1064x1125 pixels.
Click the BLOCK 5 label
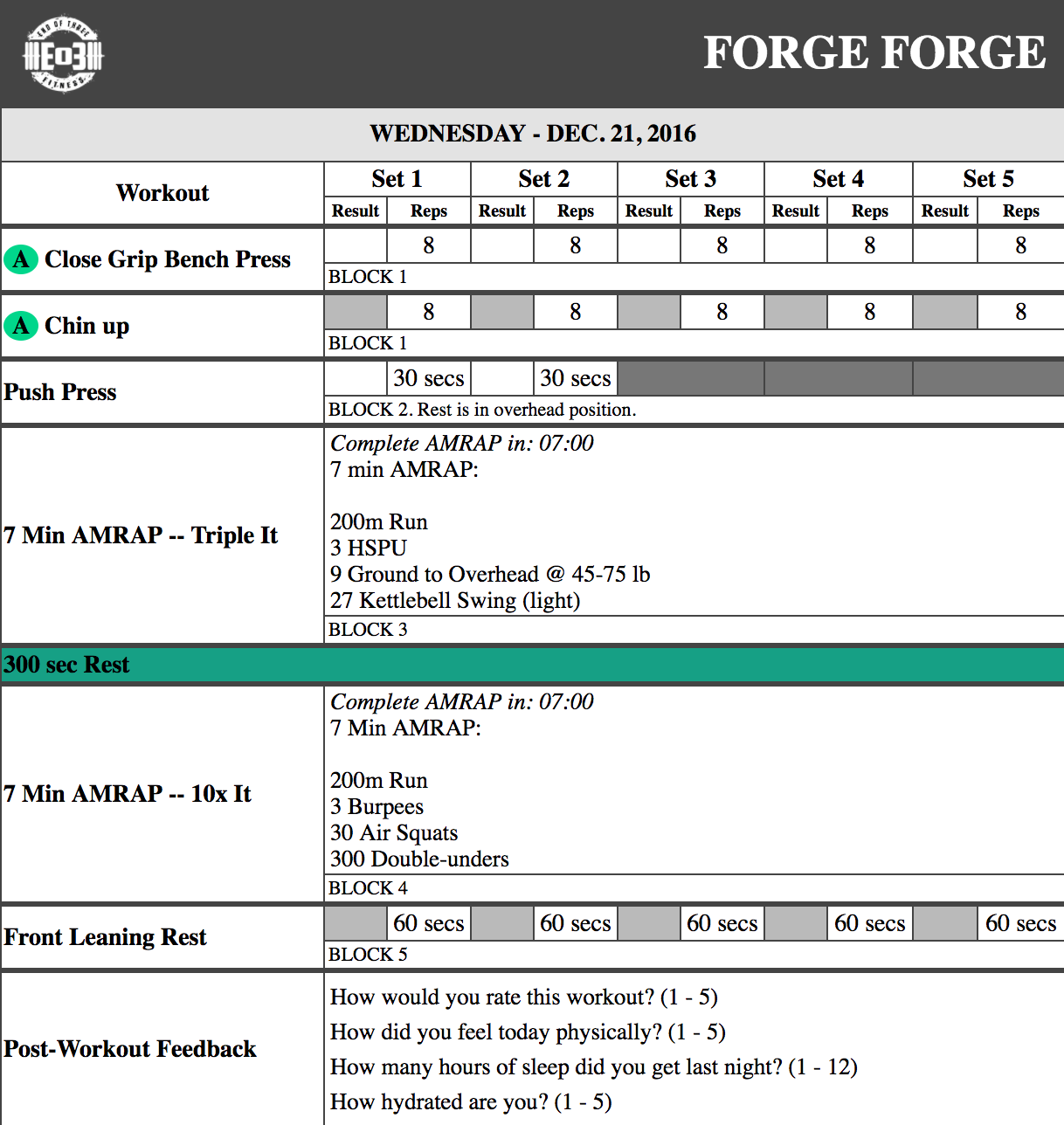pos(368,955)
